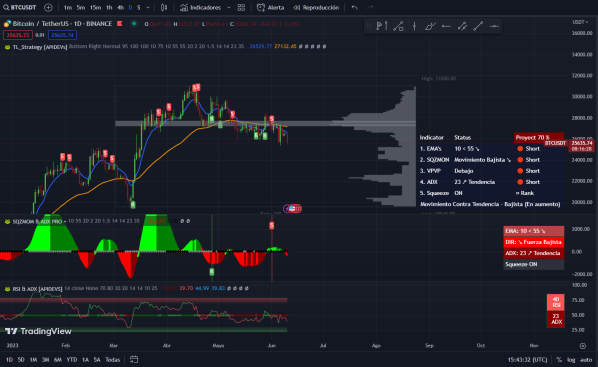Click the event flag marker near June
Viewport: 598px width, 367px height.
[x=293, y=208]
